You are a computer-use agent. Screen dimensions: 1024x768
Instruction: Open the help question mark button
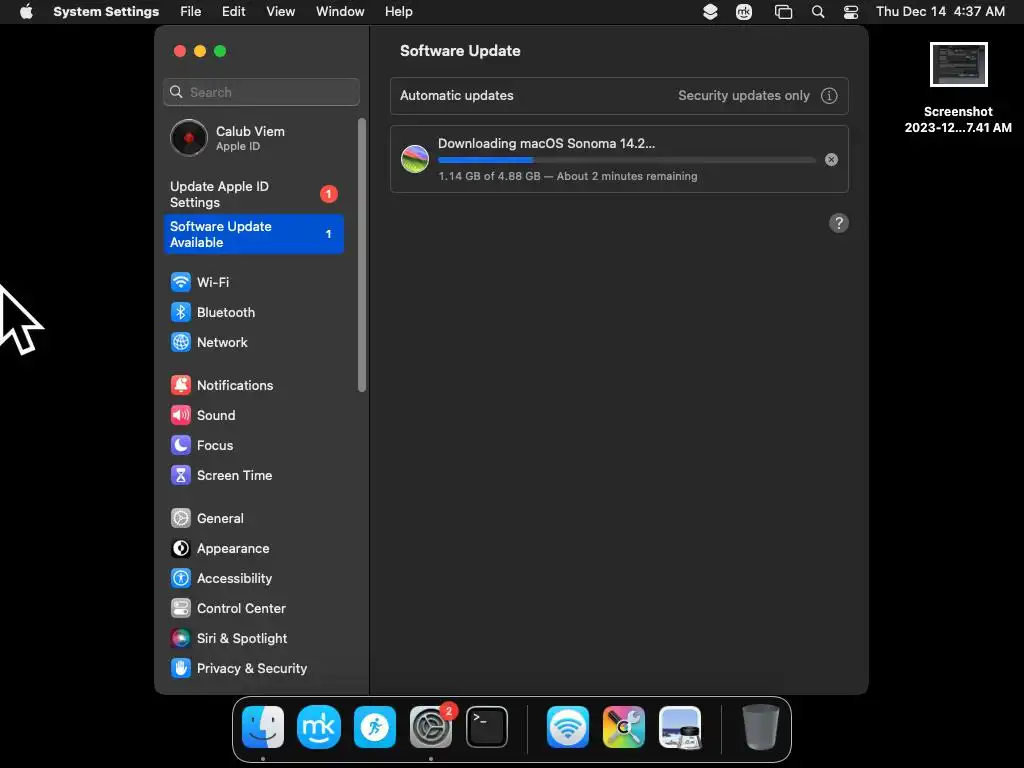[x=839, y=223]
